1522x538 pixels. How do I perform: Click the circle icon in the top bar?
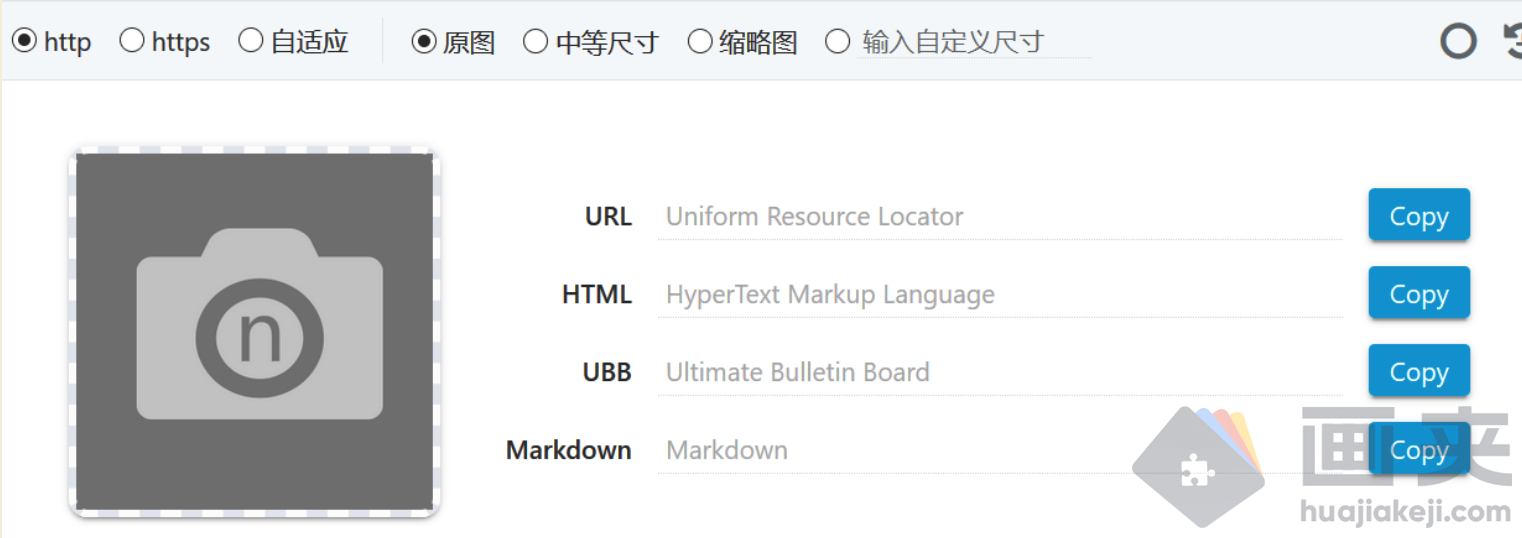pyautogui.click(x=1458, y=41)
